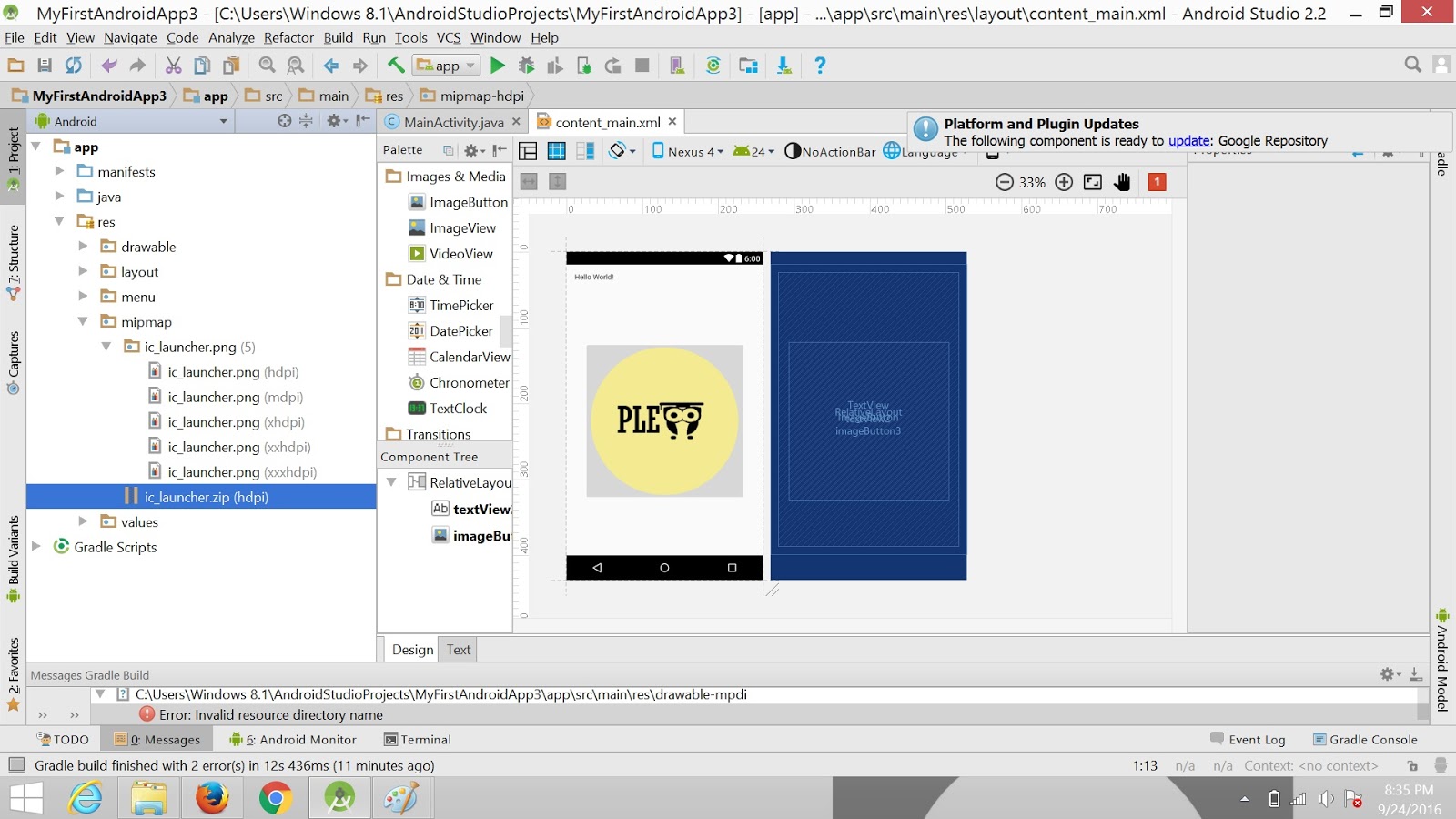
Task: Click the Synchronize icon in the toolbar
Action: [x=74, y=66]
